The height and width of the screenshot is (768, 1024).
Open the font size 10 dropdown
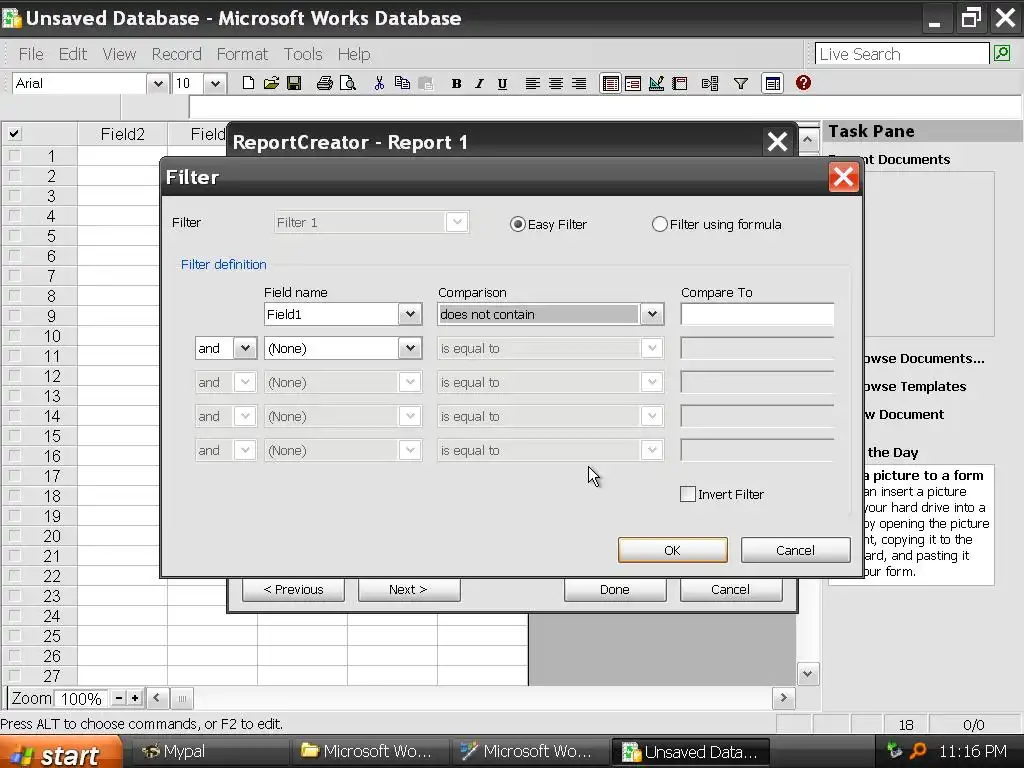coord(215,84)
